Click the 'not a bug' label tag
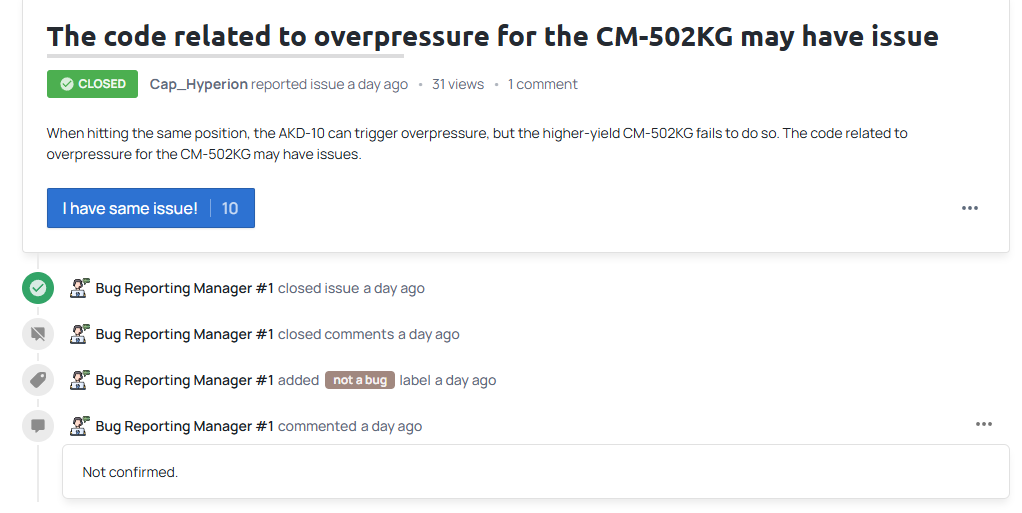1022x513 pixels. click(x=360, y=380)
